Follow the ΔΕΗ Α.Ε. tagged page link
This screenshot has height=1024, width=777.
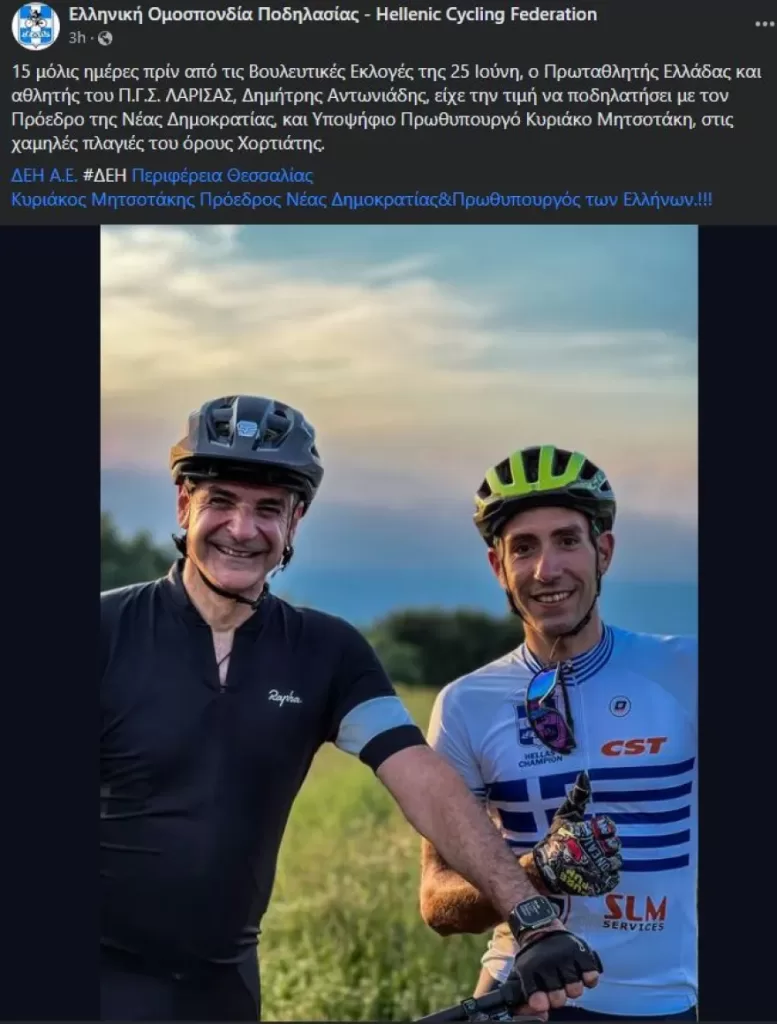coord(44,176)
